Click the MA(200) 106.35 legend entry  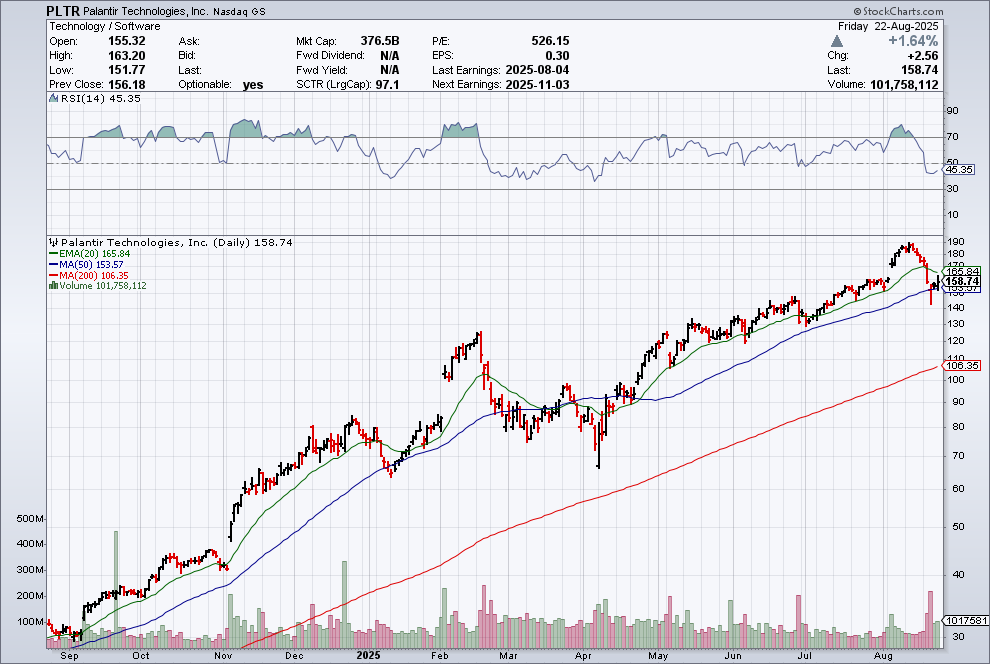click(x=94, y=275)
